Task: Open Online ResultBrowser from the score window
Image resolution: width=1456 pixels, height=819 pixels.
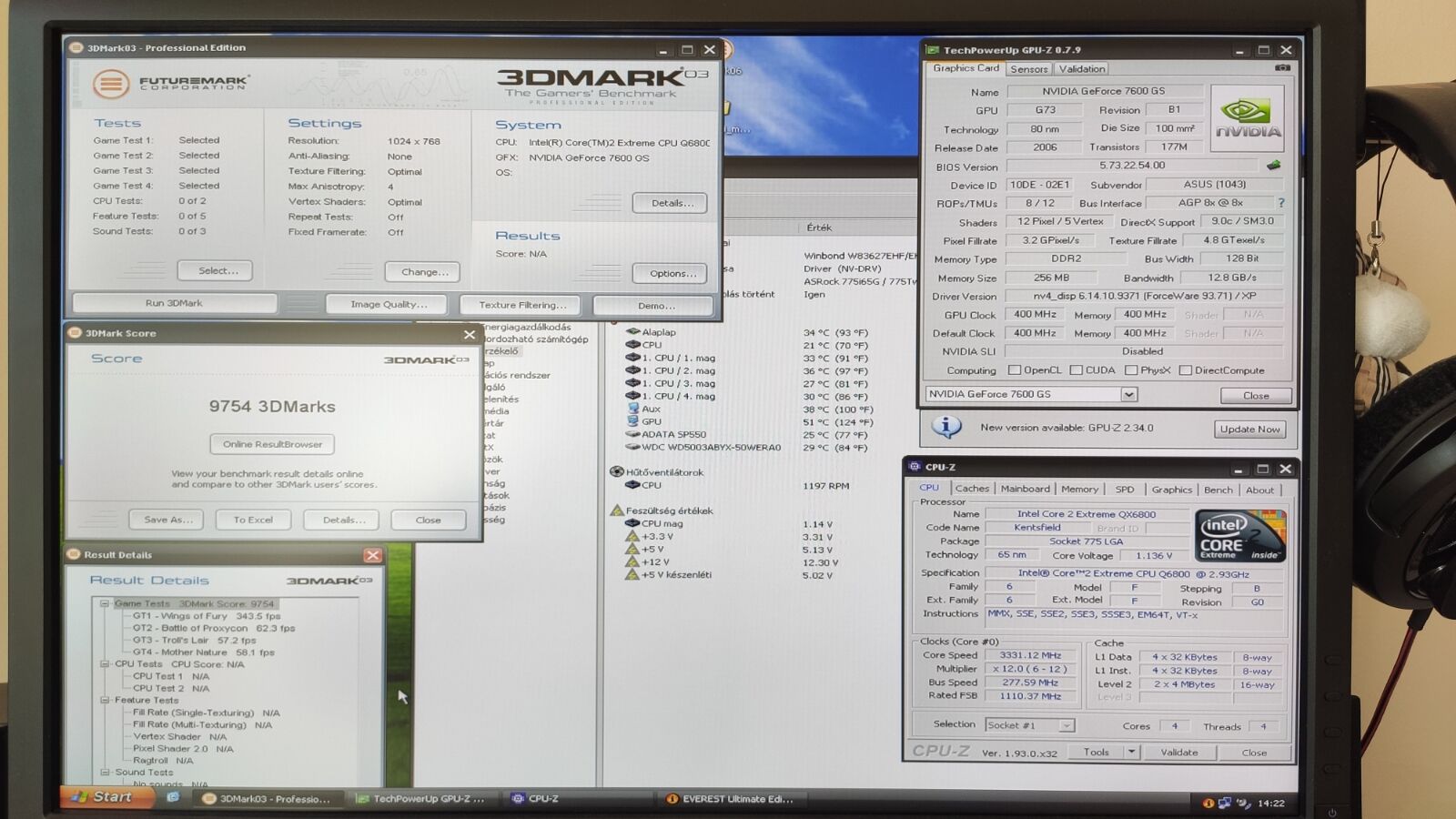Action: pos(272,444)
